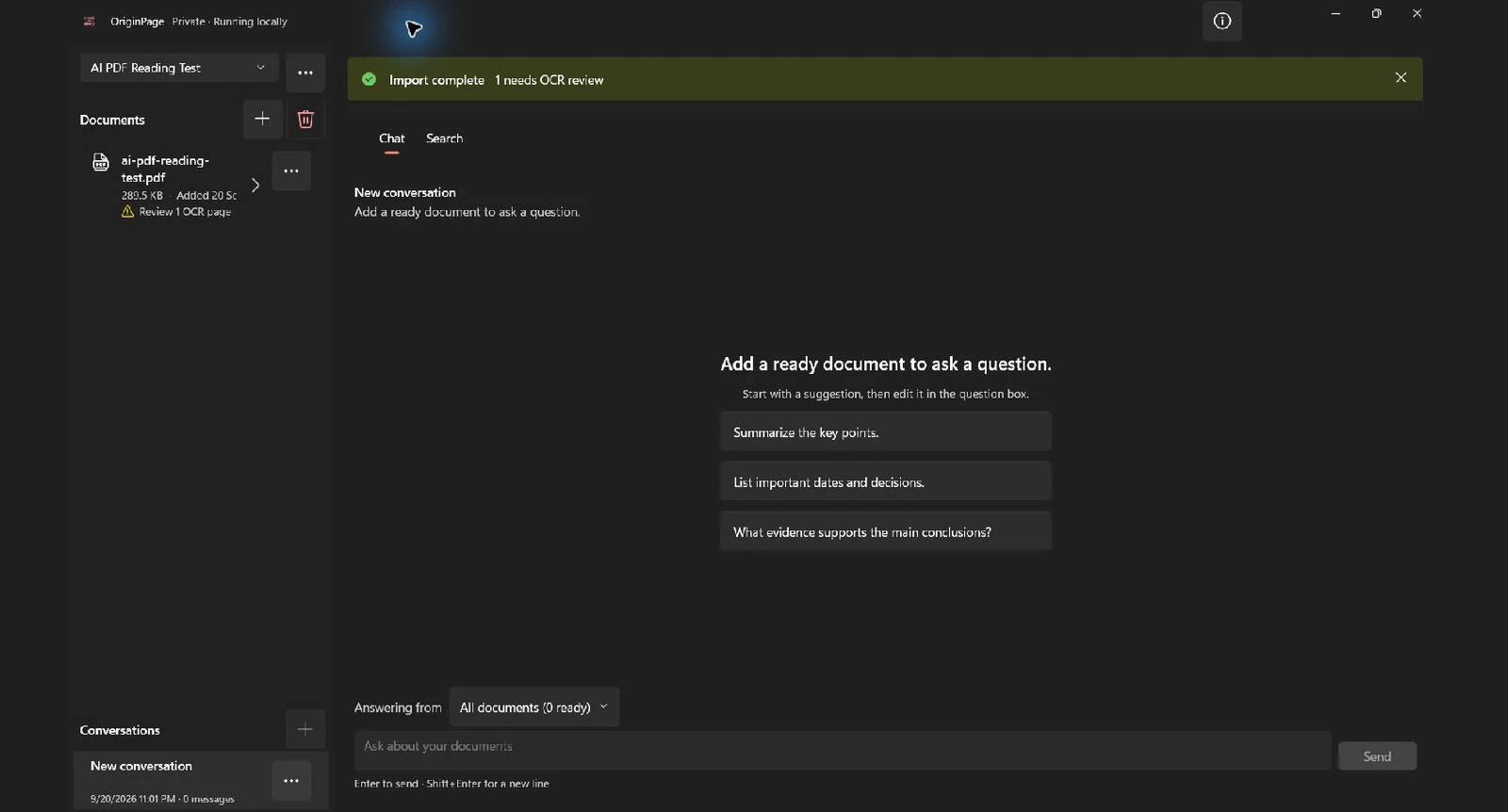
Task: Click '1 needs OCR review' banner text
Action: (549, 80)
